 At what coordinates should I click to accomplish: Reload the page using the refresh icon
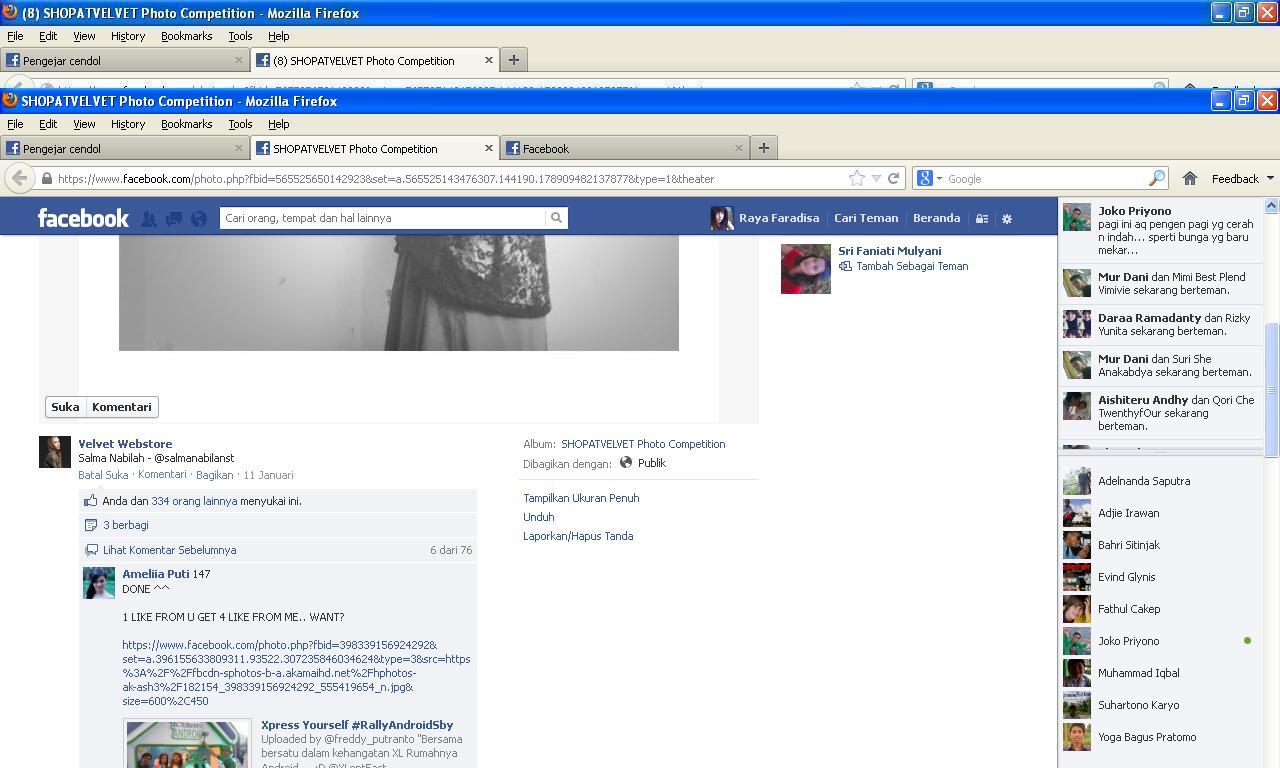pyautogui.click(x=893, y=179)
